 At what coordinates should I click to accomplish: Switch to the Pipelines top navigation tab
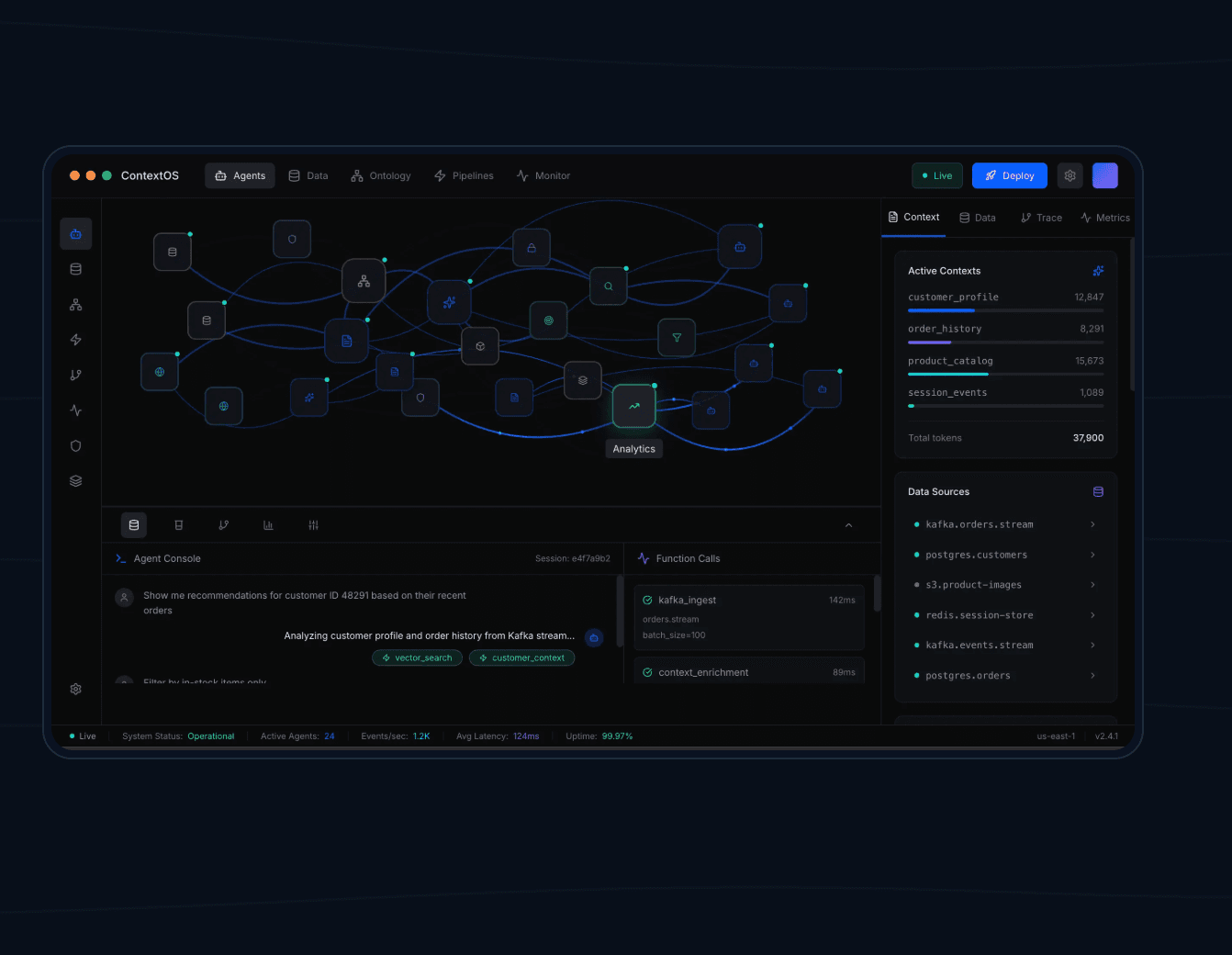(464, 175)
